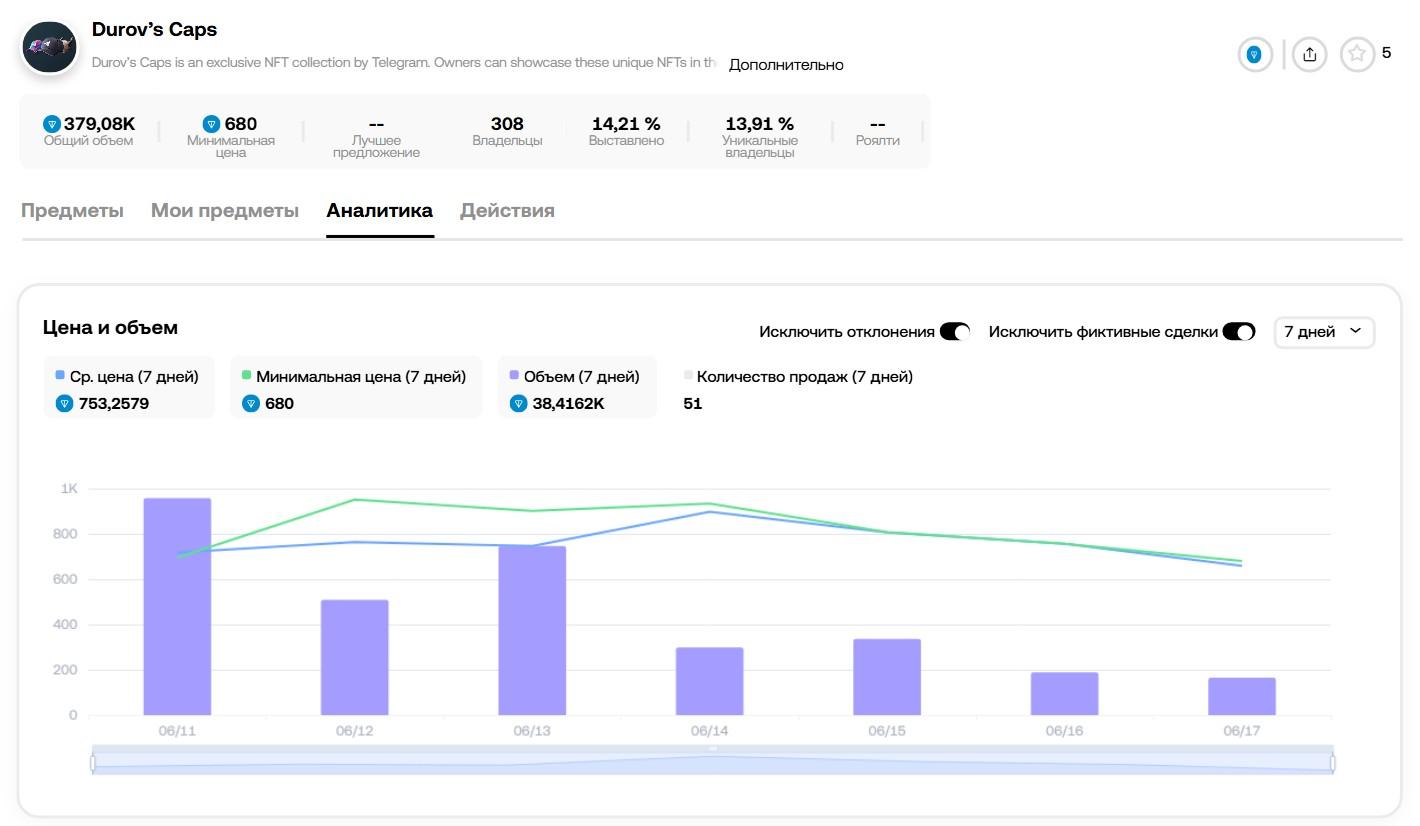Image resolution: width=1420 pixels, height=826 pixels.
Task: Click the volume value 38,4162K
Action: click(x=567, y=404)
